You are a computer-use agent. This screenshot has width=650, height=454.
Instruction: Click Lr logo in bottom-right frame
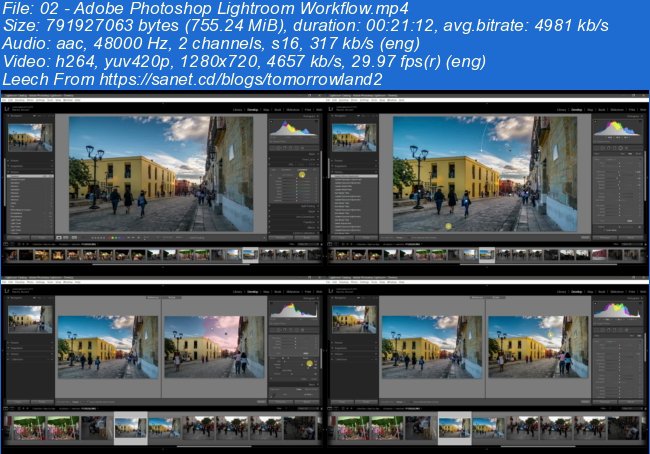[x=331, y=291]
